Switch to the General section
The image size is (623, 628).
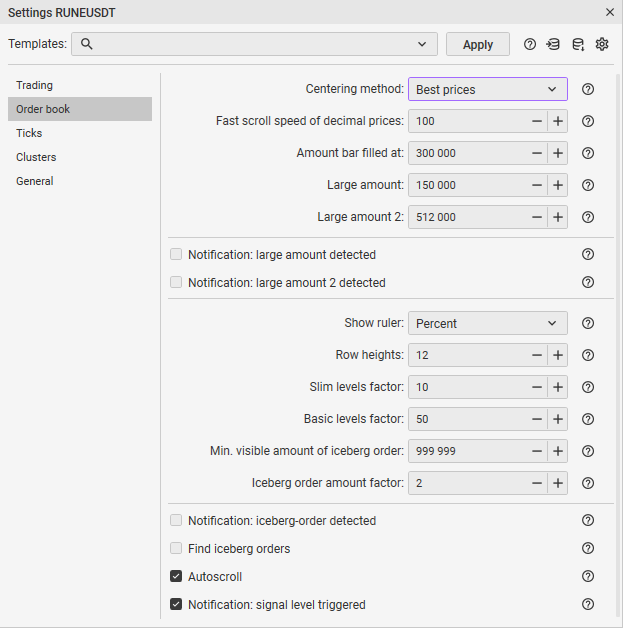tap(80, 181)
